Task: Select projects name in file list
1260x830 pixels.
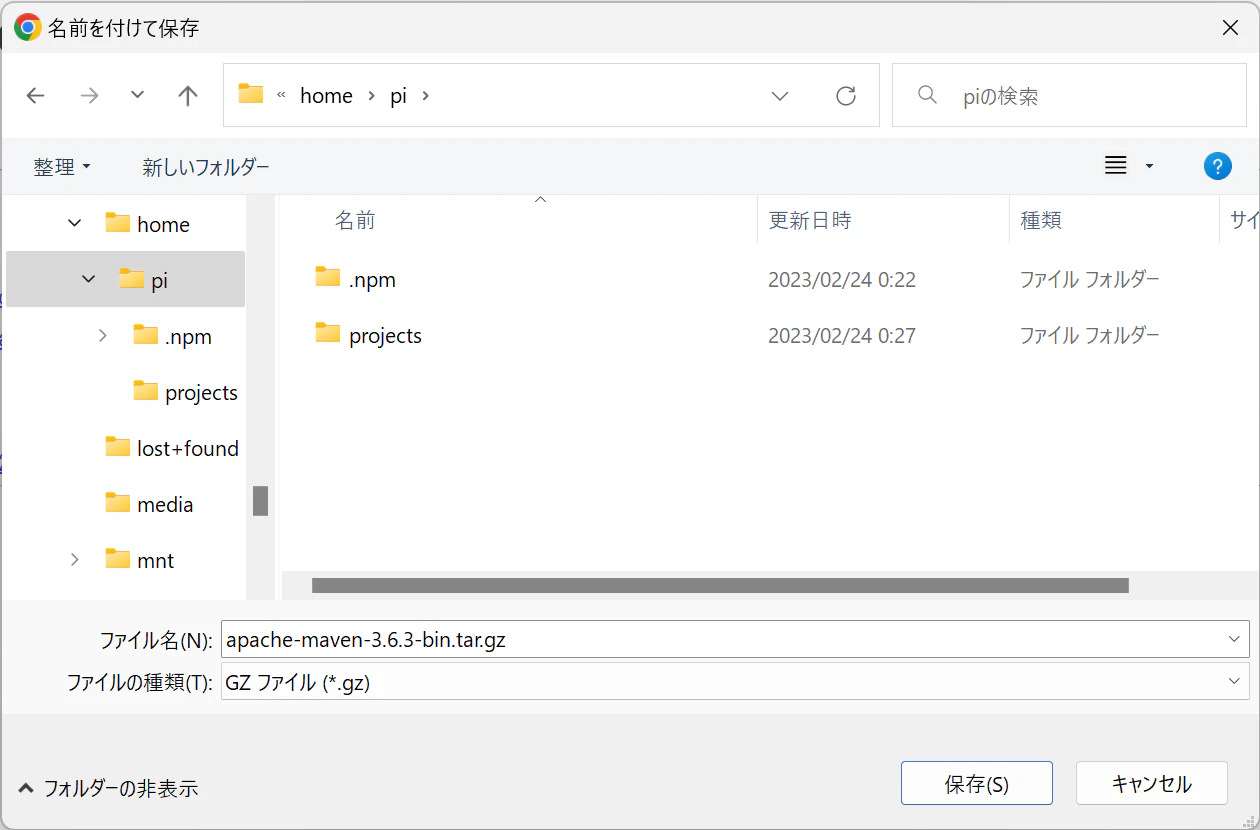Action: [385, 336]
